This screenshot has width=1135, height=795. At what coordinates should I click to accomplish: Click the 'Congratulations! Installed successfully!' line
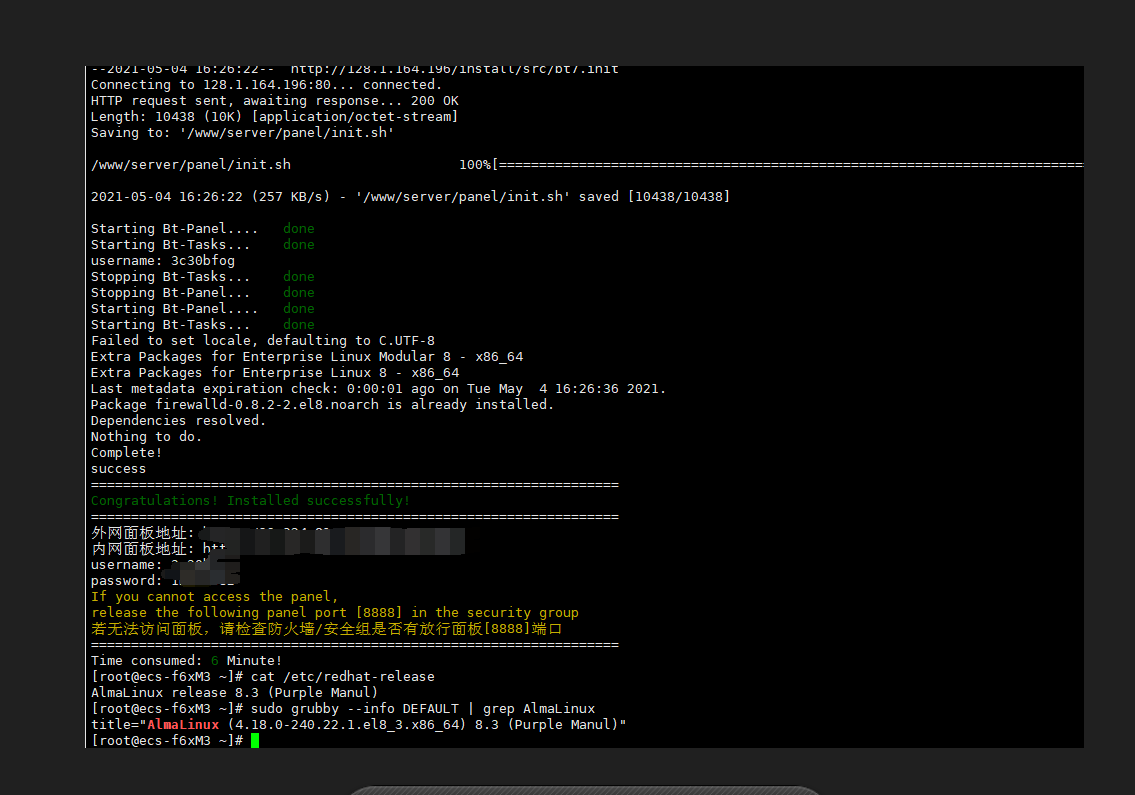[x=250, y=500]
